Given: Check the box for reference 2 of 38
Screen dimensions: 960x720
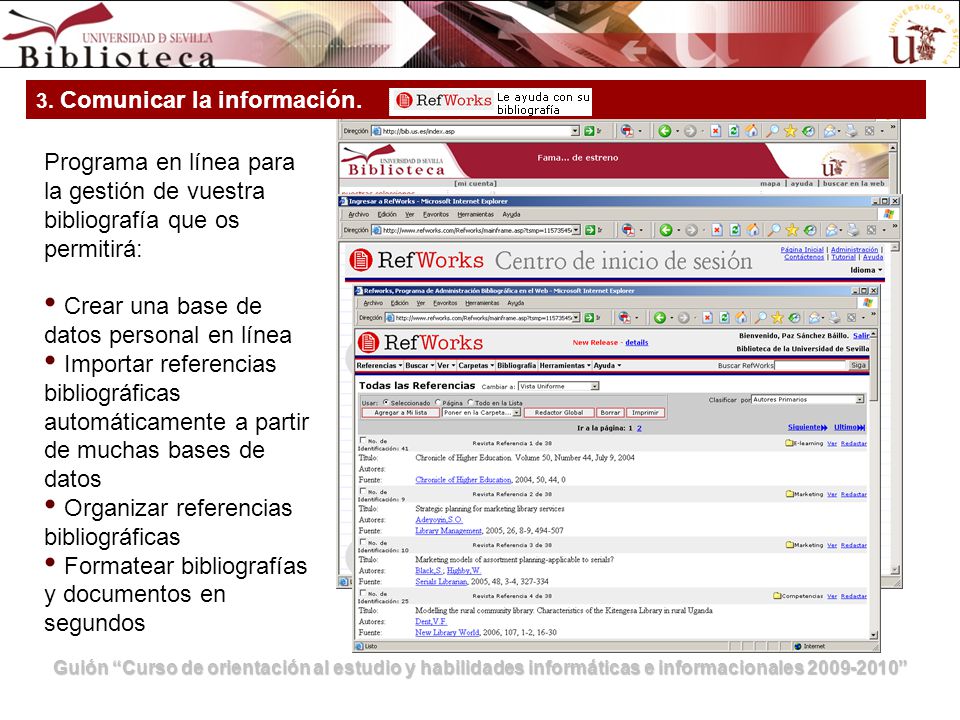Looking at the screenshot, I should click(x=363, y=491).
